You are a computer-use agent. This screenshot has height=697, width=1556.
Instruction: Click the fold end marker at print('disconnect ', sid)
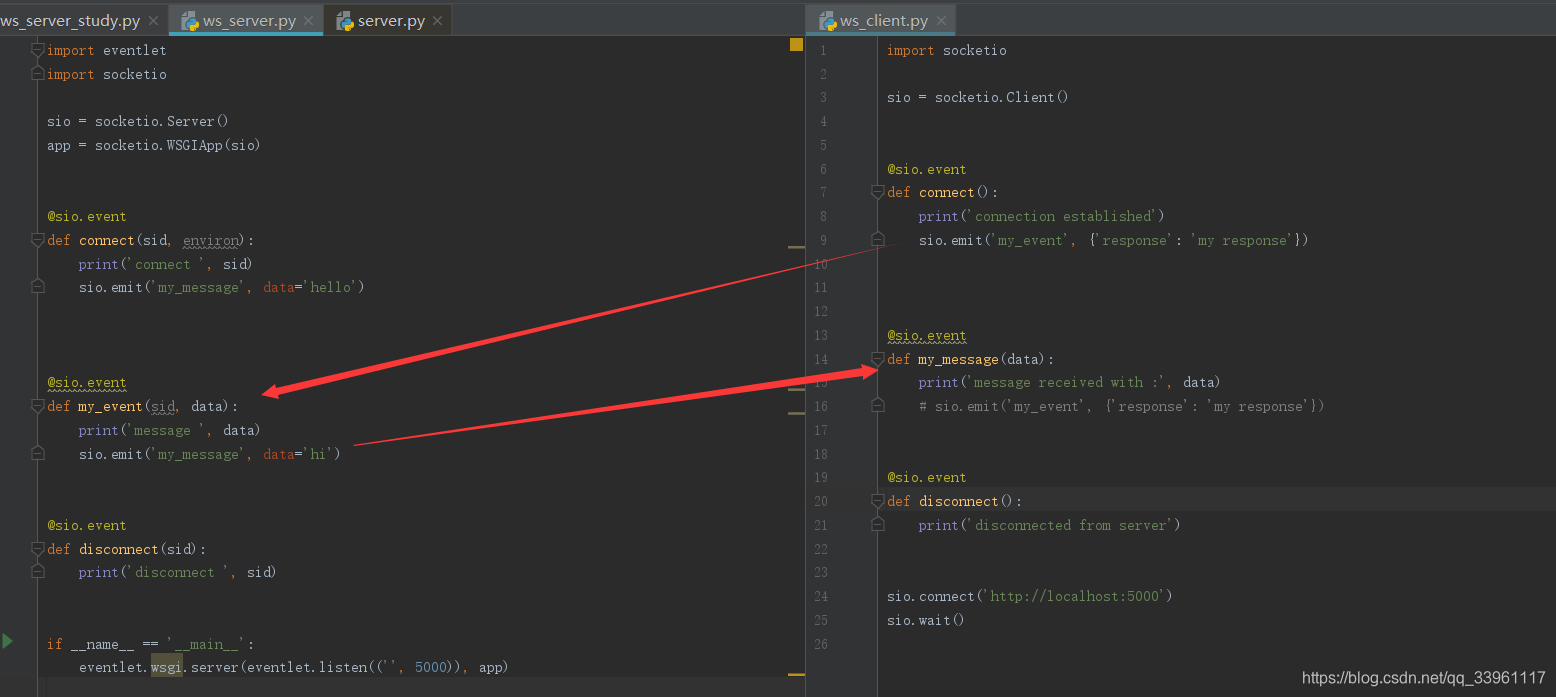coord(38,572)
